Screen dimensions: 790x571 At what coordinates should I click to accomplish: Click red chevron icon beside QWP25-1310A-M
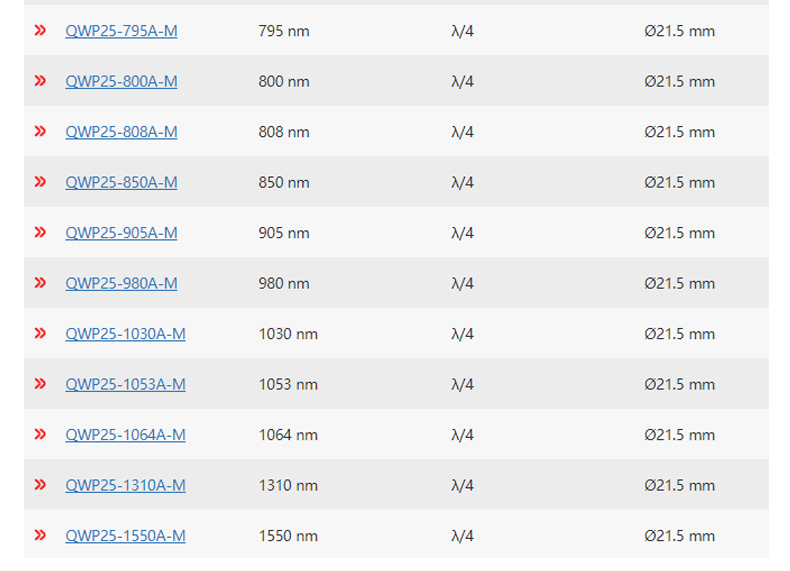coord(40,485)
